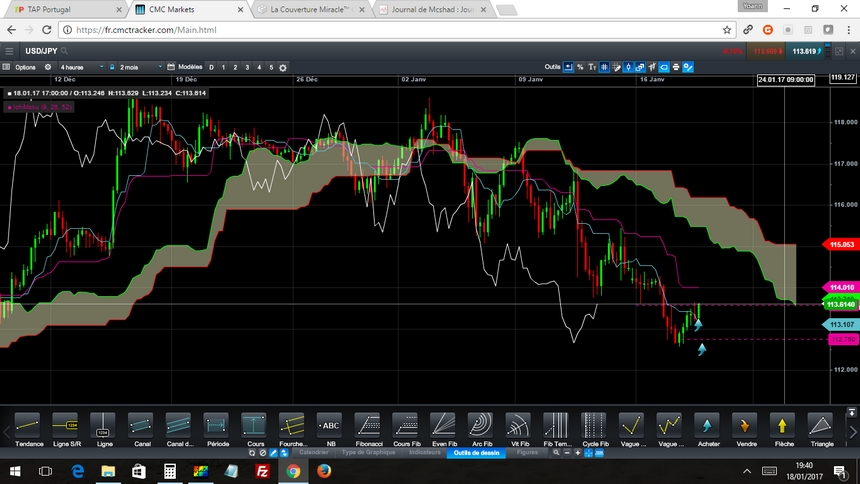Open the 4 heures interval dropdown
860x484 pixels.
[81, 67]
